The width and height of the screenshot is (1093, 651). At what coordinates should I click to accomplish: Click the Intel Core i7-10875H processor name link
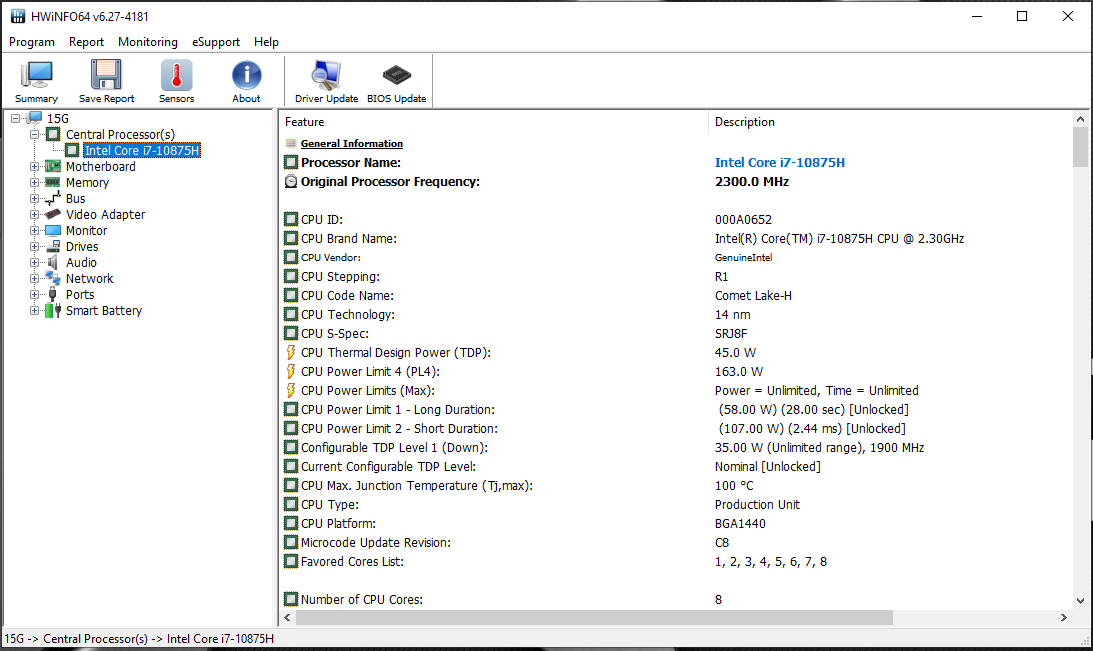[x=781, y=162]
